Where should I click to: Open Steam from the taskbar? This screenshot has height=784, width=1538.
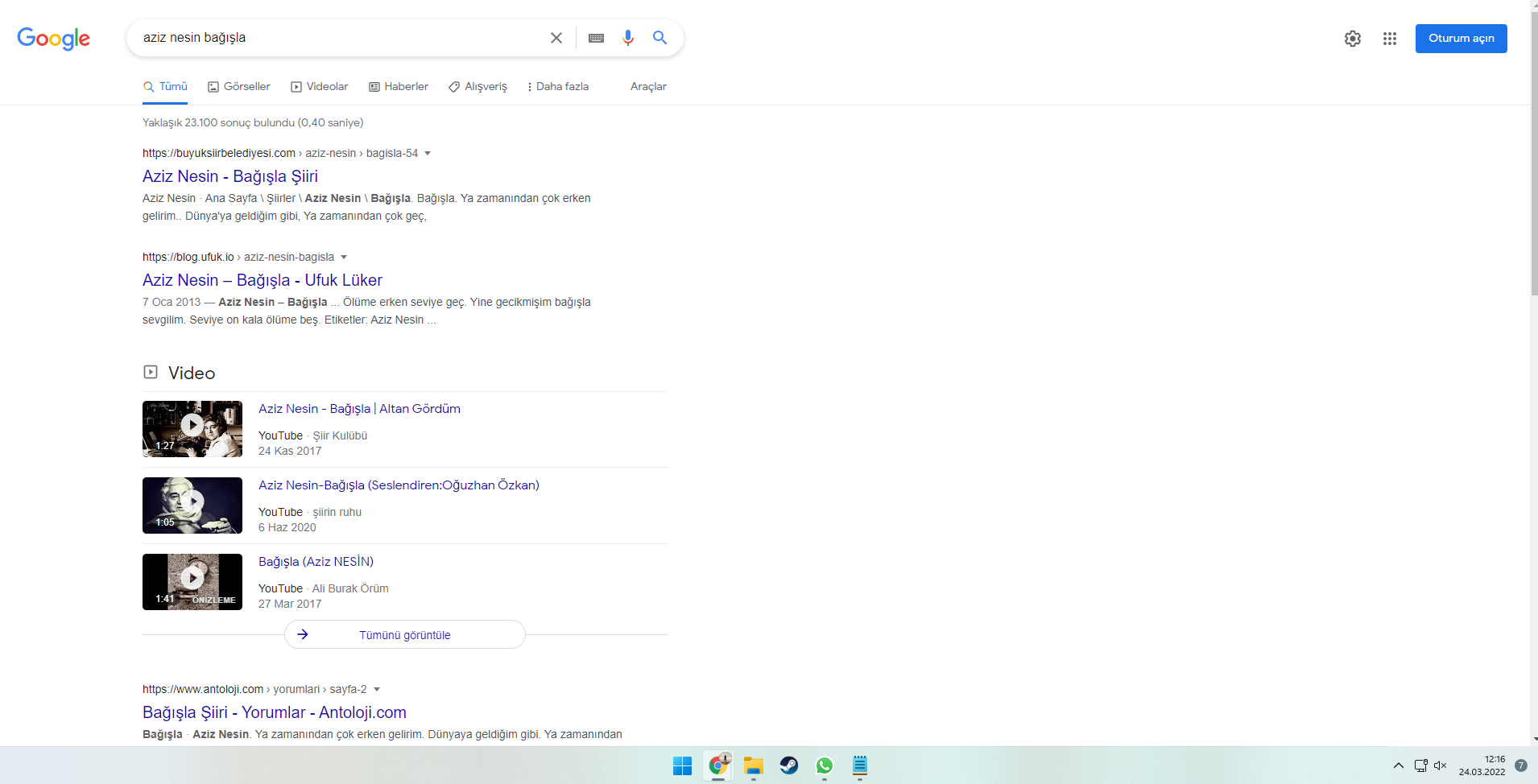click(x=788, y=765)
